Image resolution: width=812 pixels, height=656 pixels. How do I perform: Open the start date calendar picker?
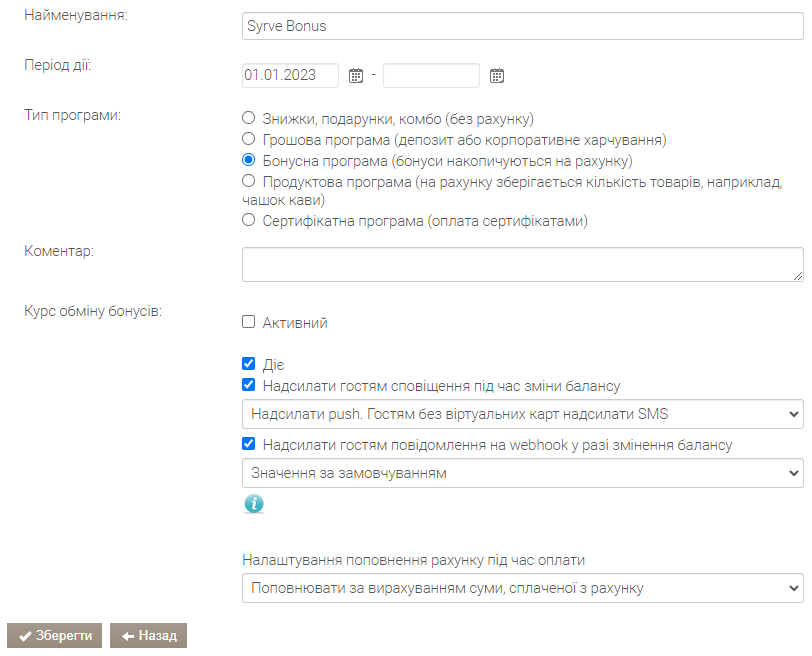[x=356, y=76]
